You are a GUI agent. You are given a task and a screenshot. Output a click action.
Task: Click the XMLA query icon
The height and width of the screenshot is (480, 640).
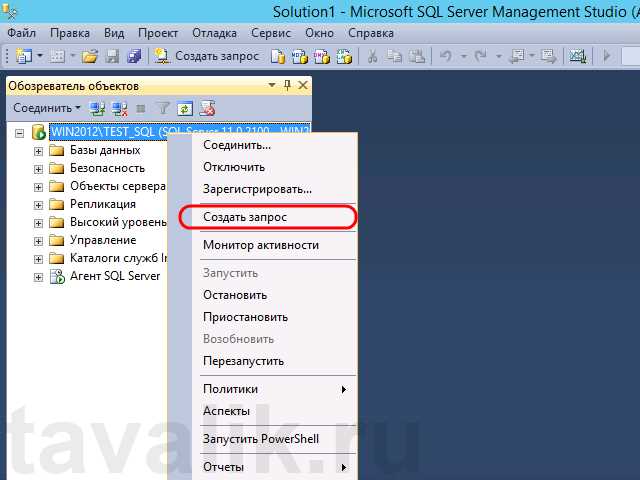[x=344, y=56]
